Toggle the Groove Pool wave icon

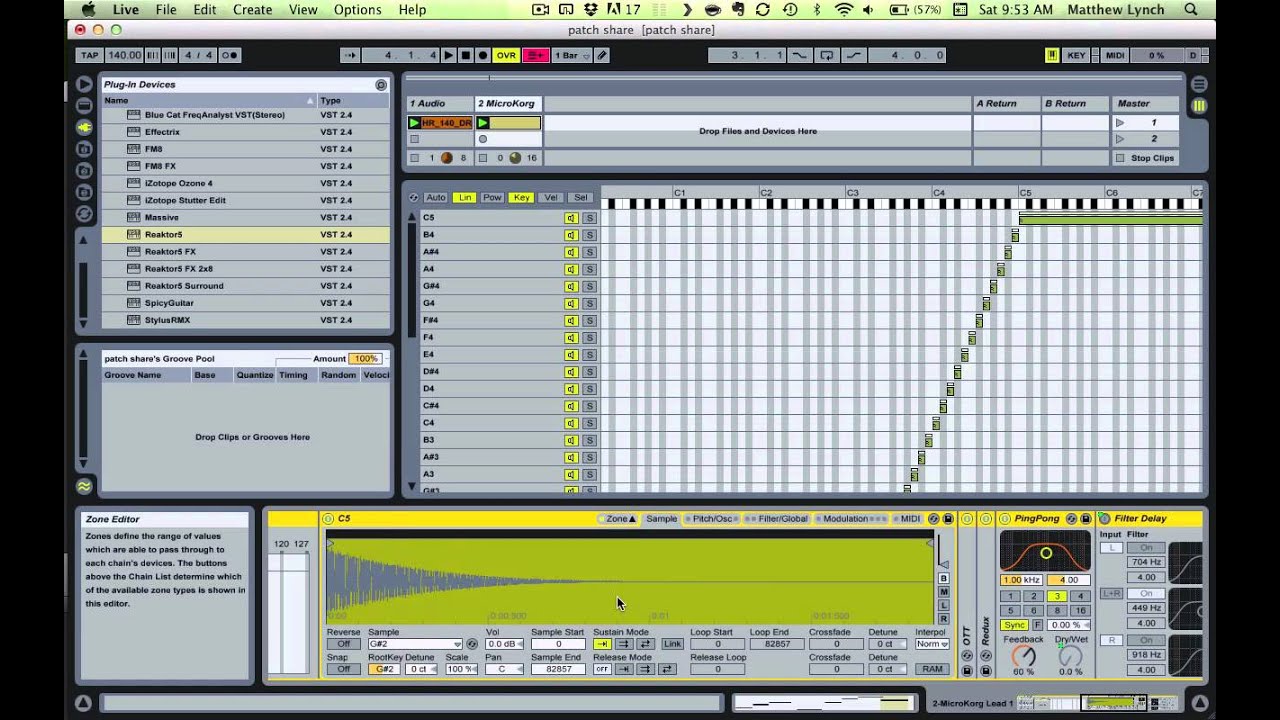[x=84, y=486]
